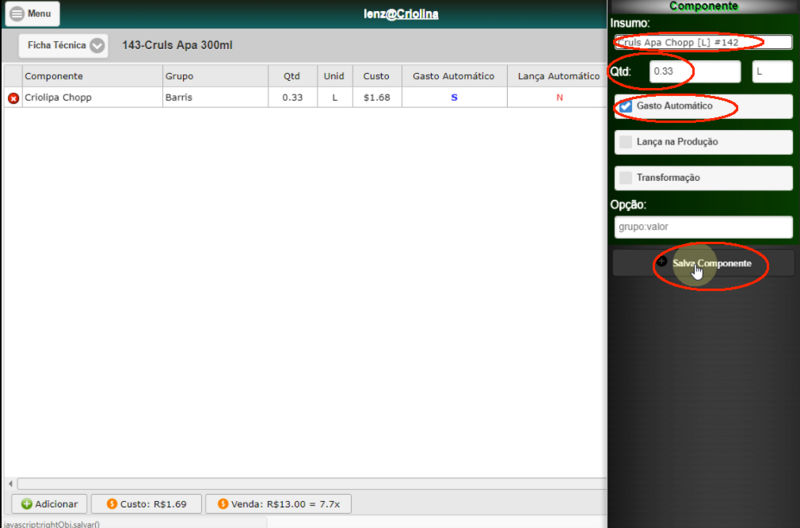Click the Insumo input field

pyautogui.click(x=703, y=42)
